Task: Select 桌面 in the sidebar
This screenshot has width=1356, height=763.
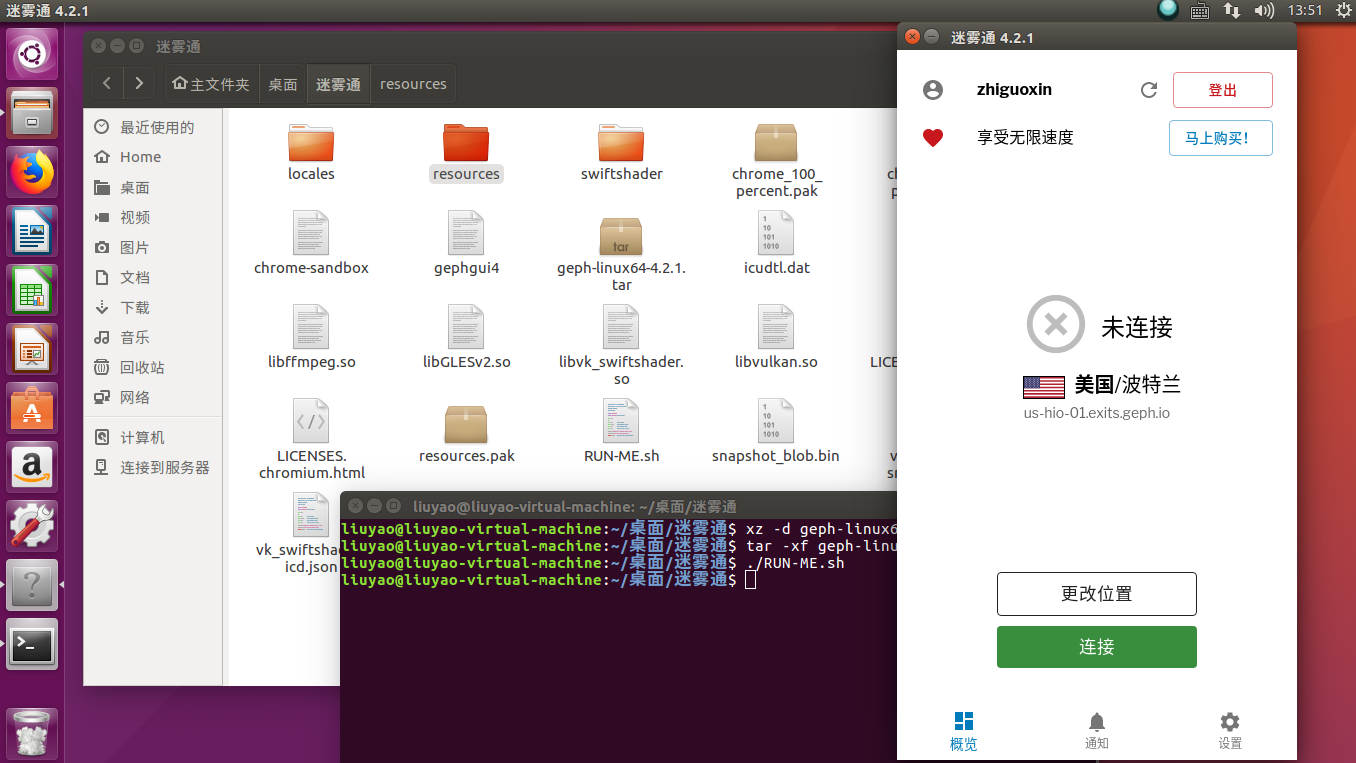Action: click(155, 187)
